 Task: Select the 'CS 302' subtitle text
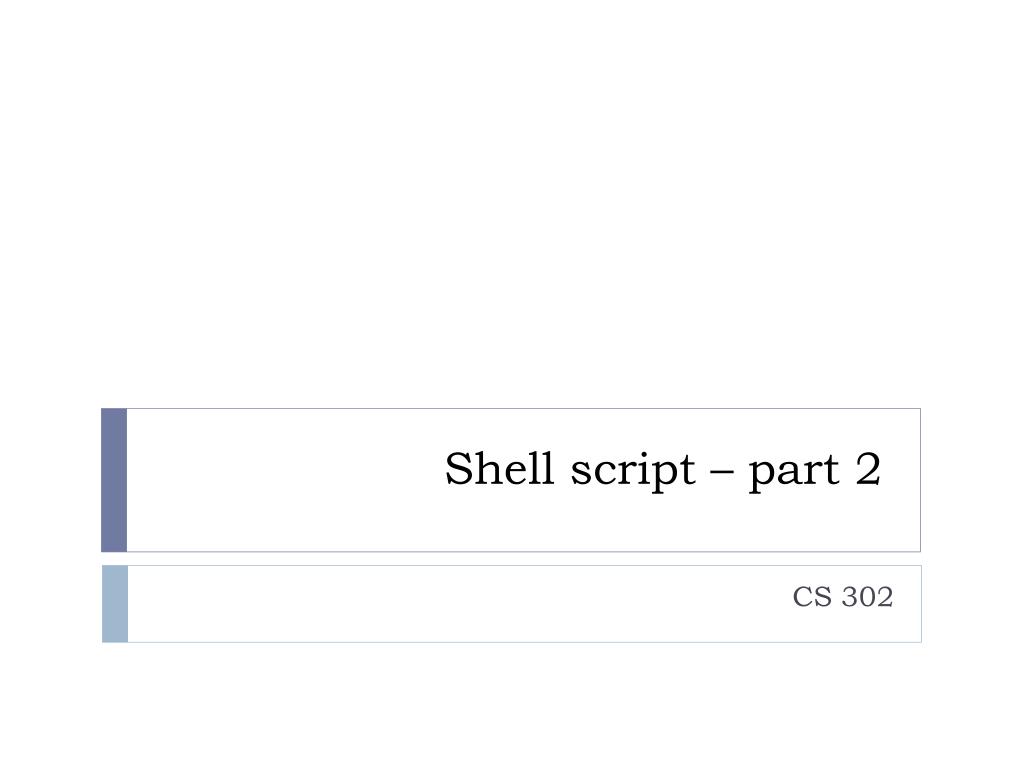tap(842, 597)
